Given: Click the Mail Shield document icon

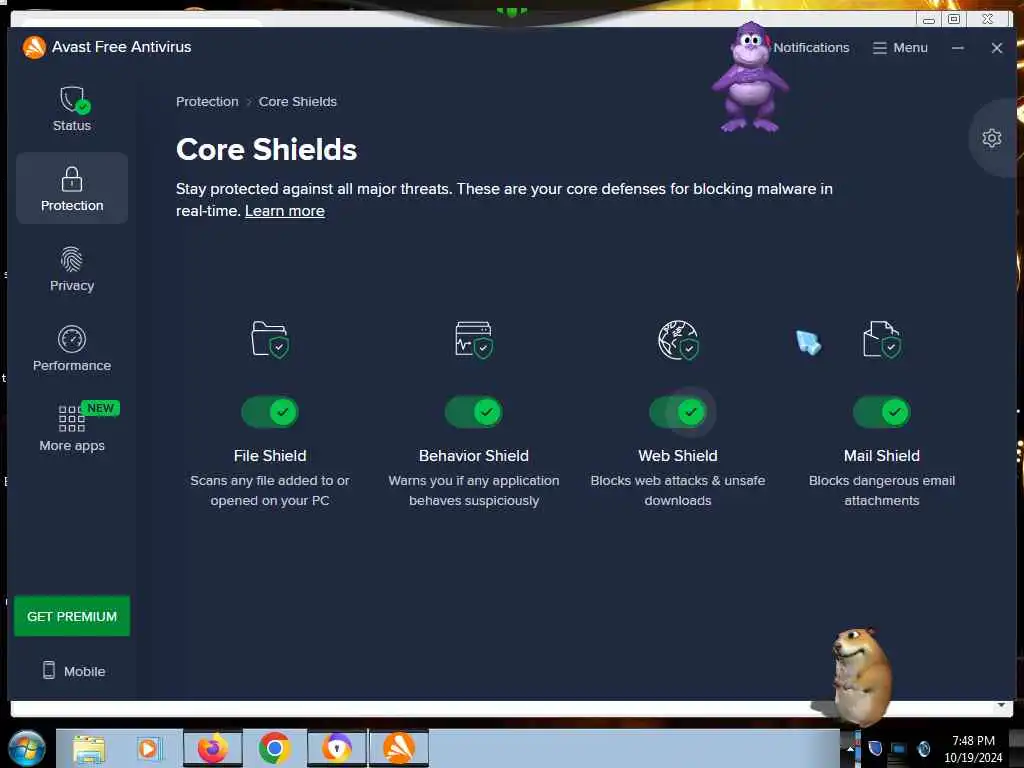Looking at the screenshot, I should [882, 339].
